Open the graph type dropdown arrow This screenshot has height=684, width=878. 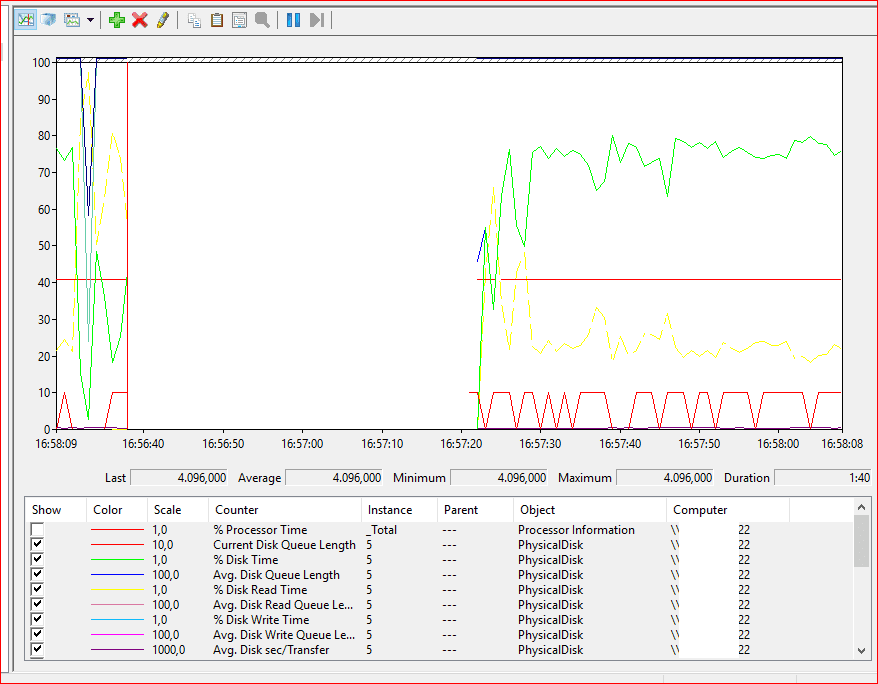[x=90, y=20]
